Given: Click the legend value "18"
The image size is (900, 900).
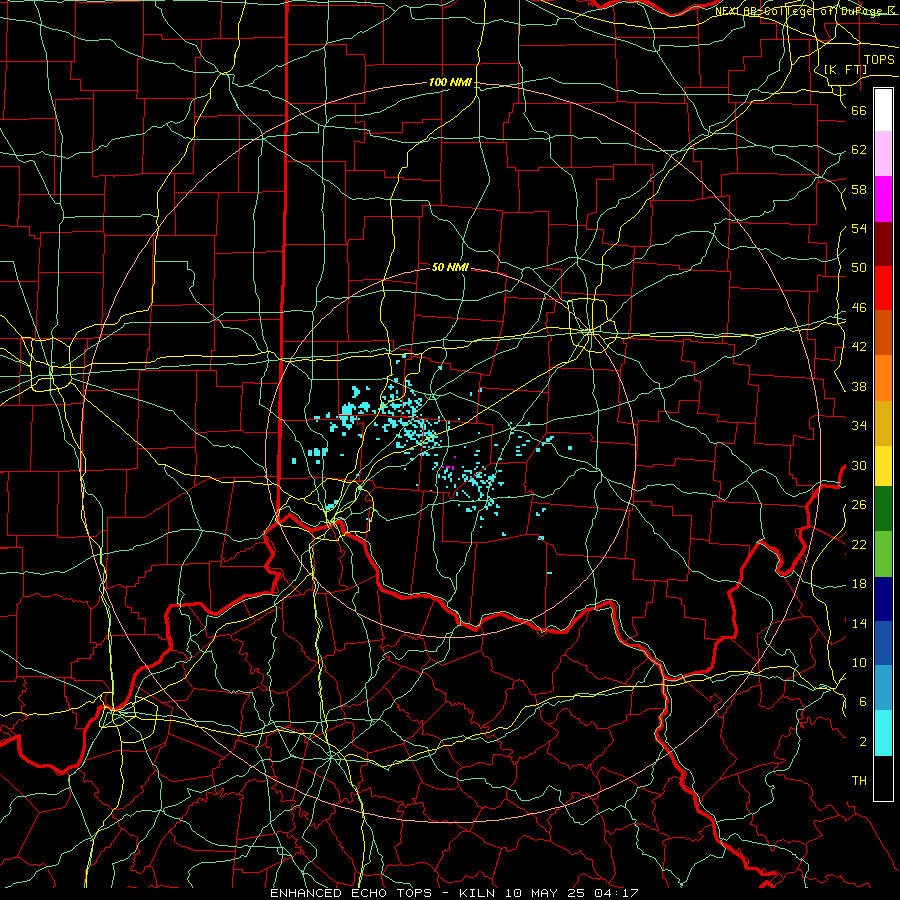Looking at the screenshot, I should pyautogui.click(x=859, y=584).
